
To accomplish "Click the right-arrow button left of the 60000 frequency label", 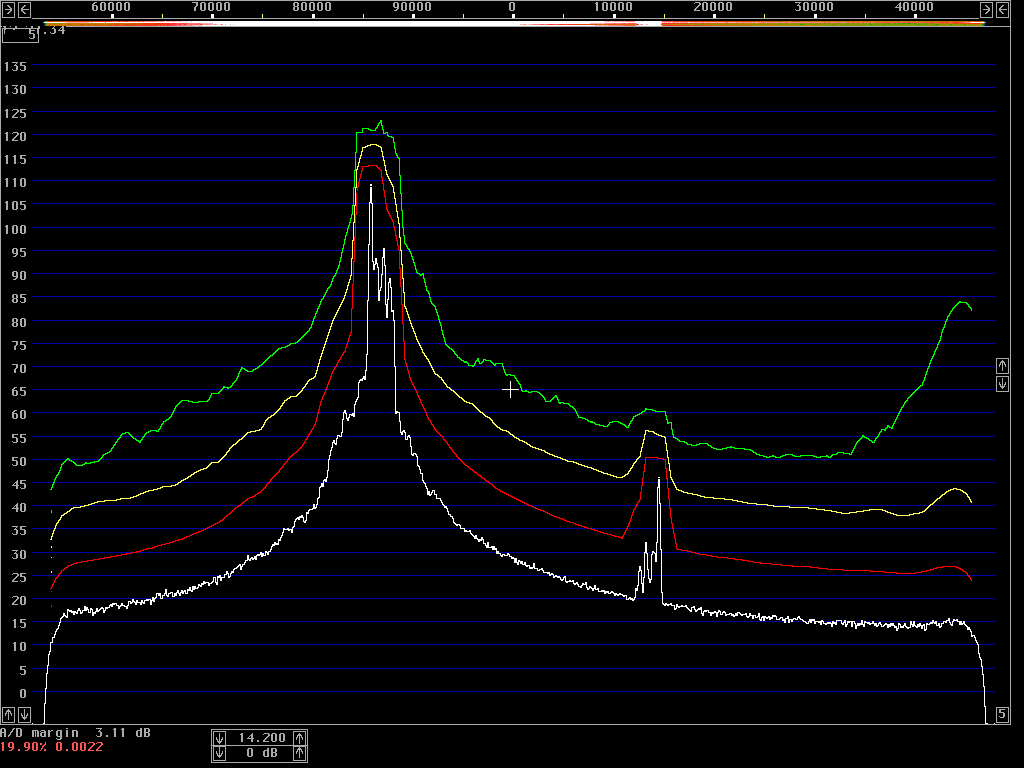I will click(8, 9).
